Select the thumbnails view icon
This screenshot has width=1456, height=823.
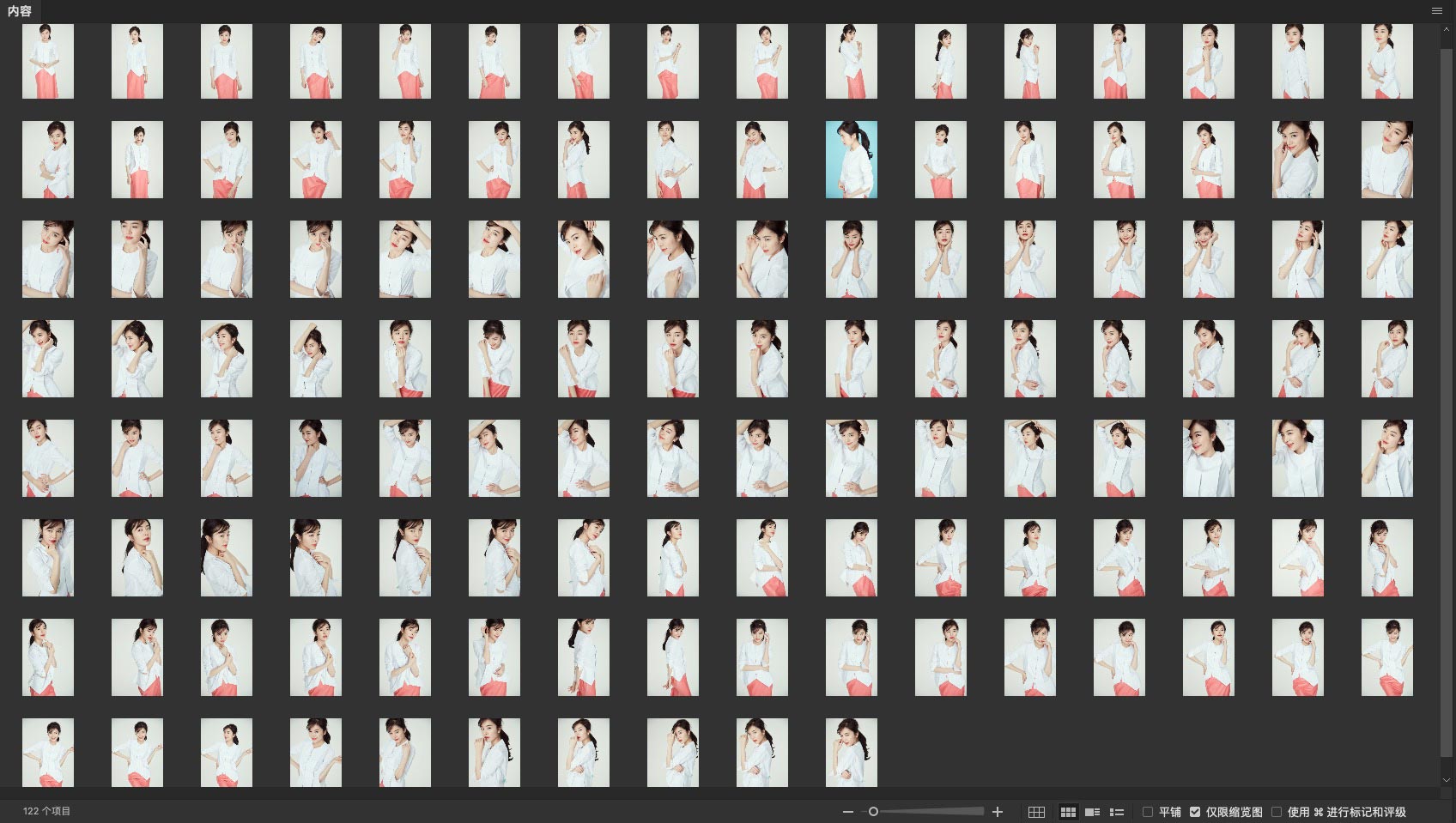[1068, 812]
